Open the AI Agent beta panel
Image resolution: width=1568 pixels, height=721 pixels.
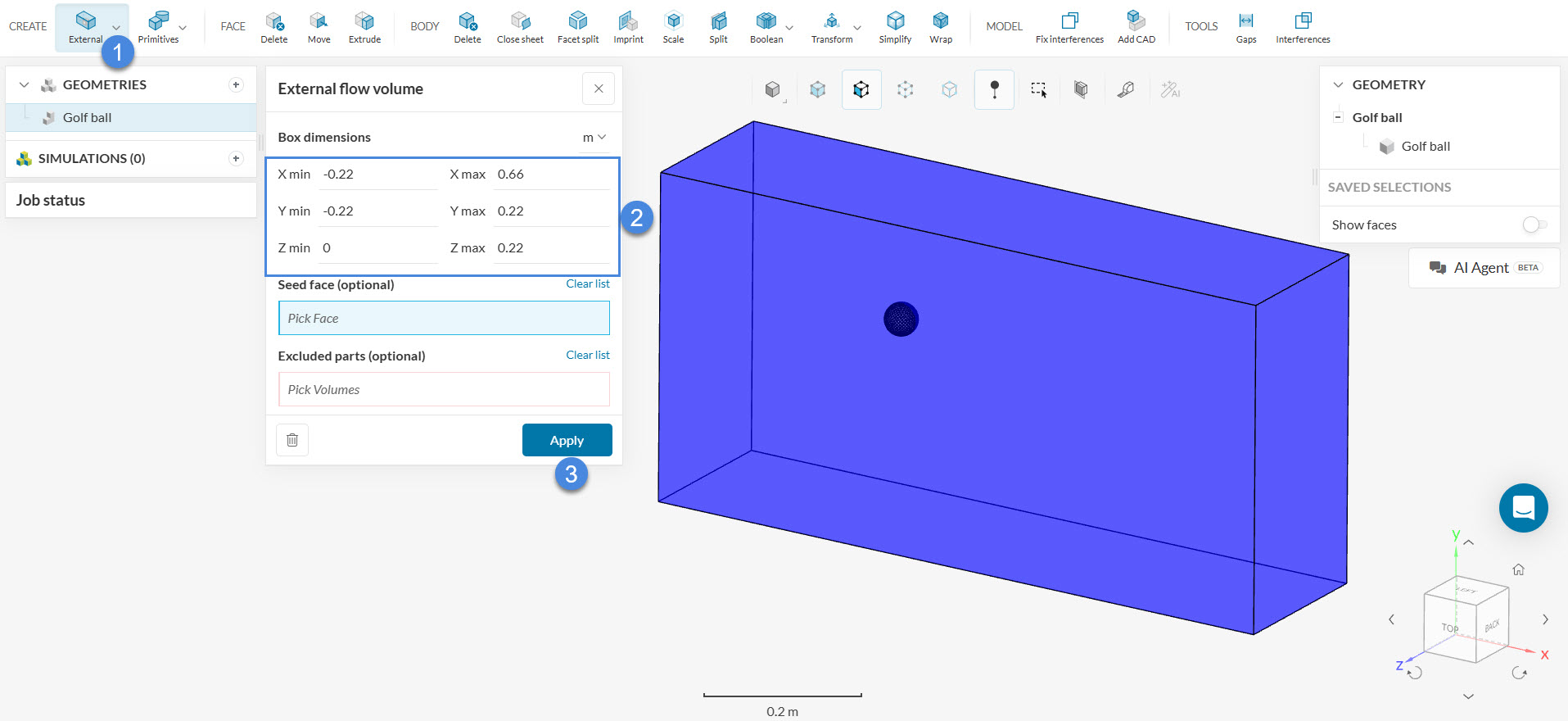(x=1484, y=268)
